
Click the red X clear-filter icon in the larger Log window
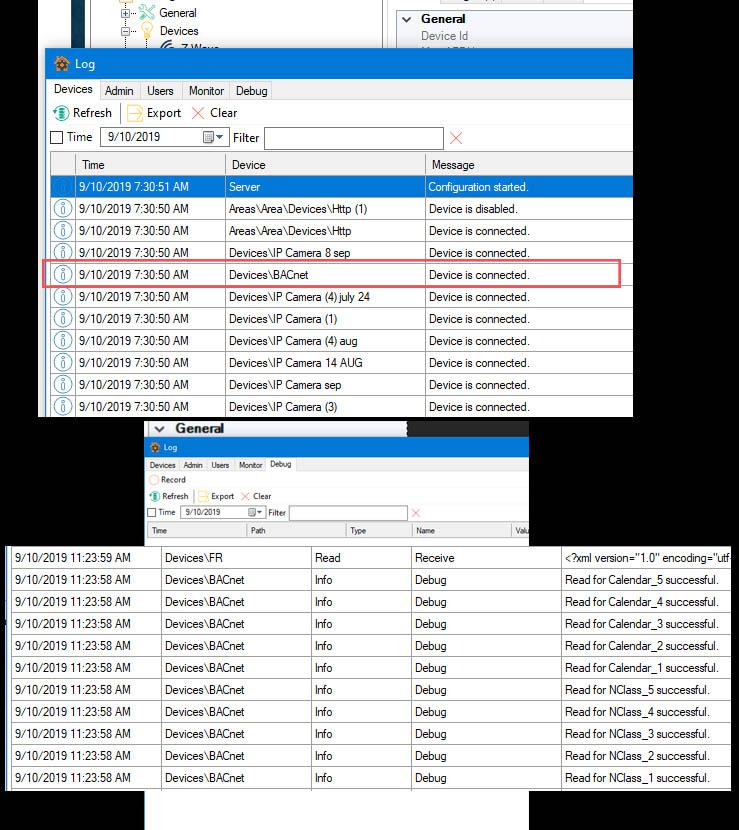coord(456,138)
